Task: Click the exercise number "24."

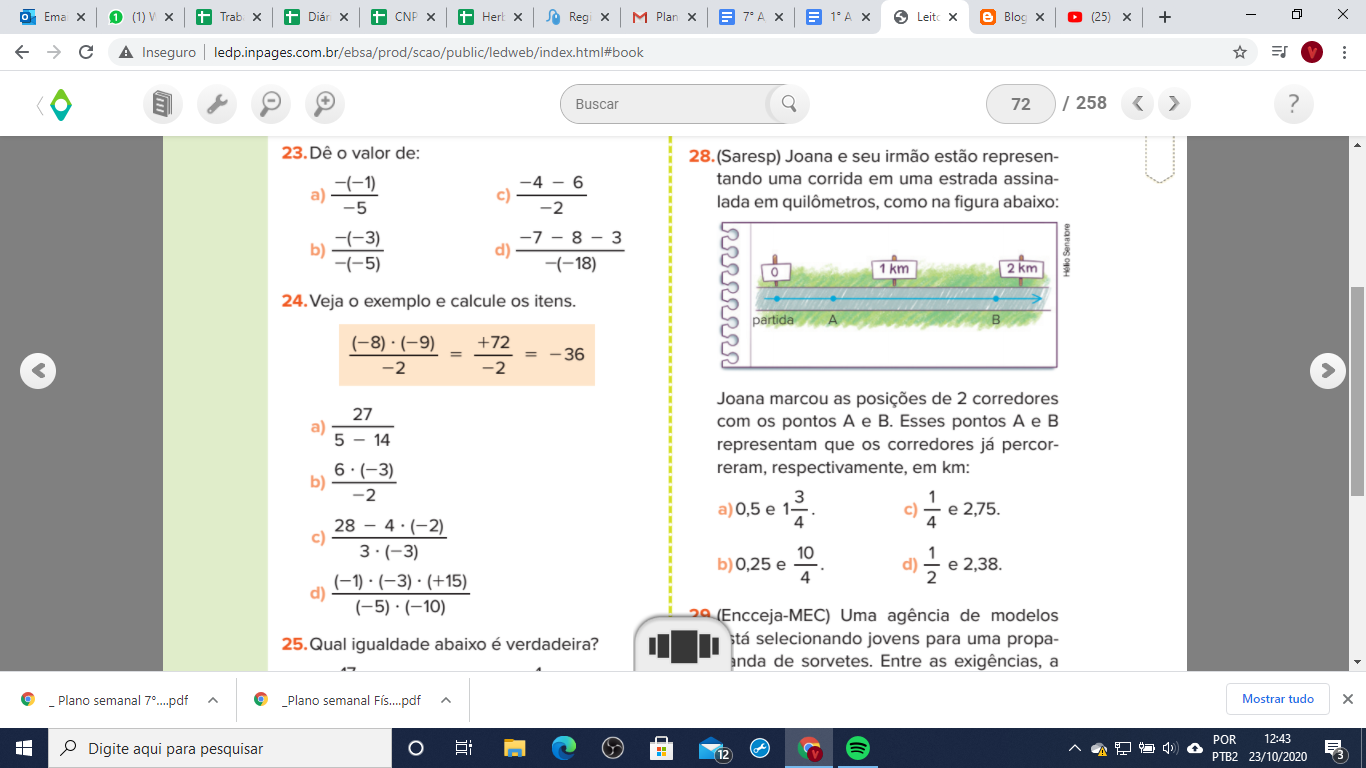Action: (x=294, y=301)
